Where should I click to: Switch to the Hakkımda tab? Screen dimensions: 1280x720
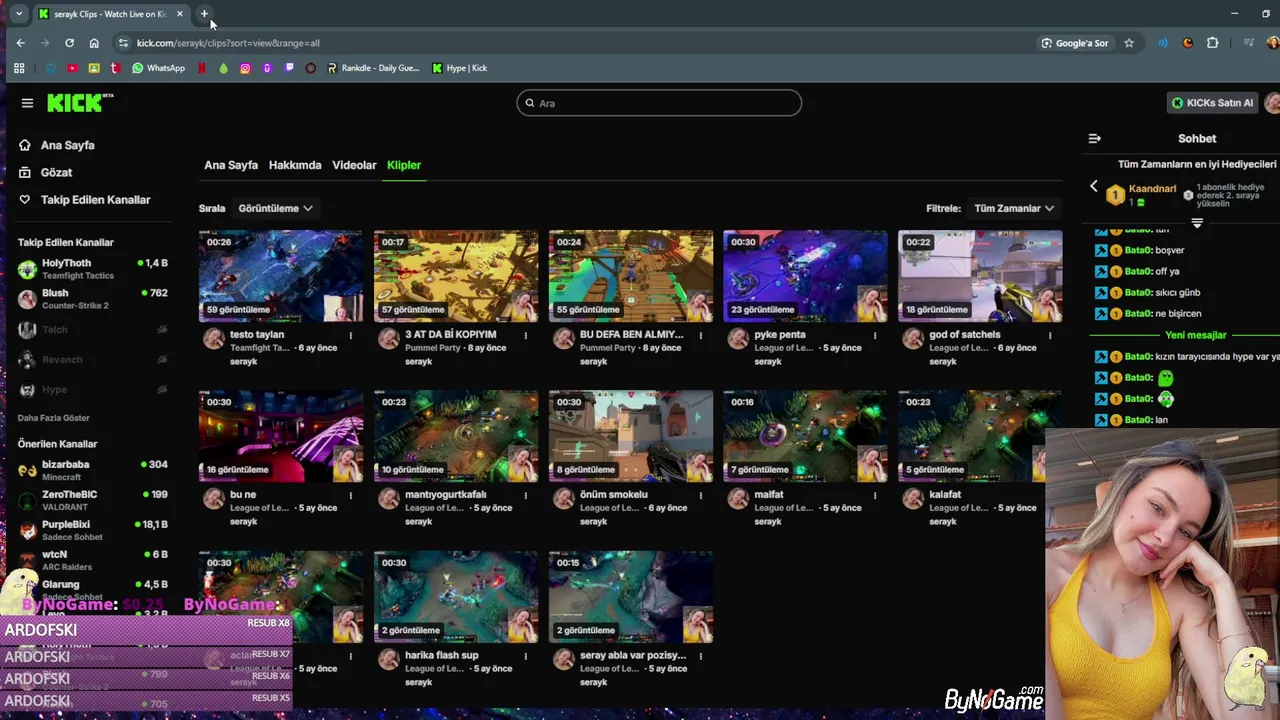tap(295, 165)
